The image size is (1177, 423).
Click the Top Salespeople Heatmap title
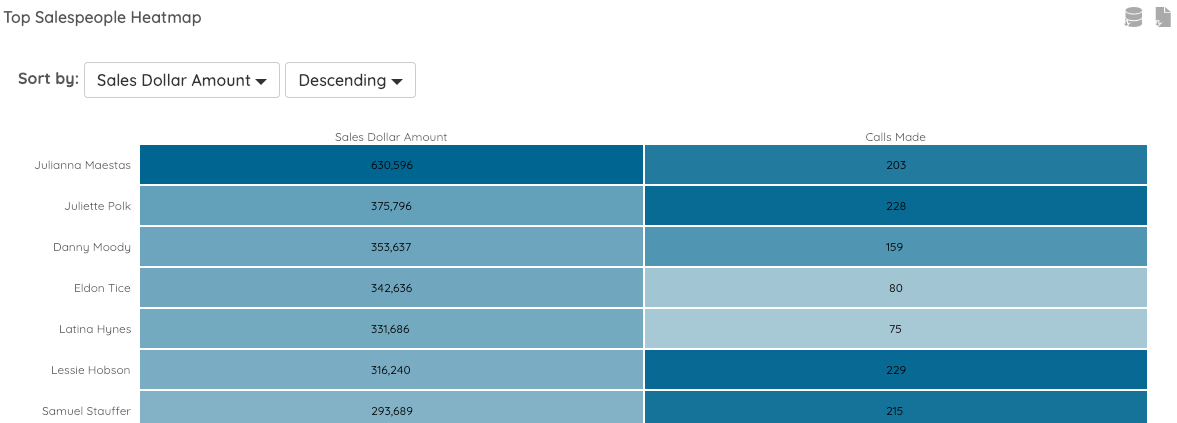click(103, 18)
